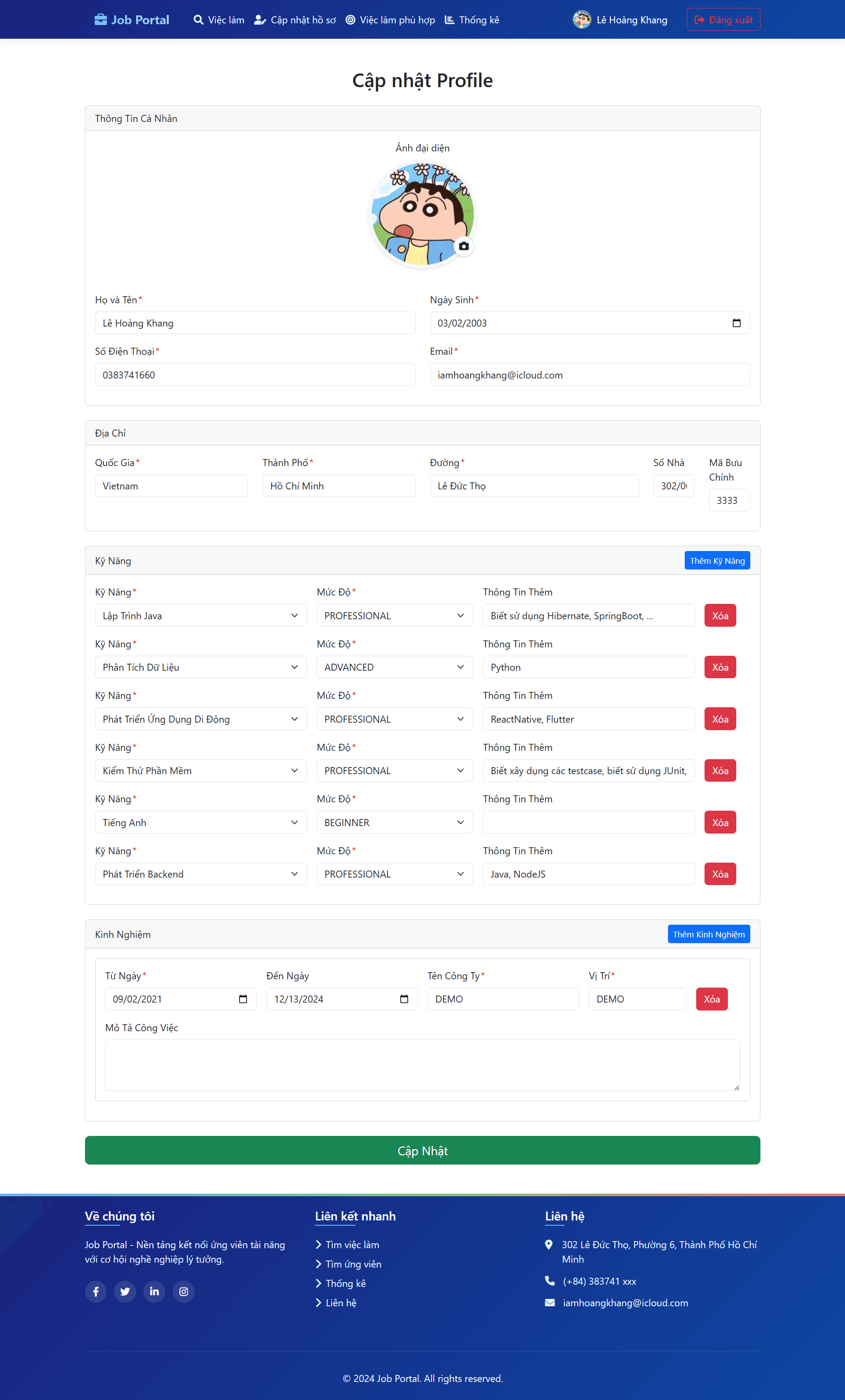
Task: Click the Mô Tả Công Việc textarea
Action: pos(423,1066)
